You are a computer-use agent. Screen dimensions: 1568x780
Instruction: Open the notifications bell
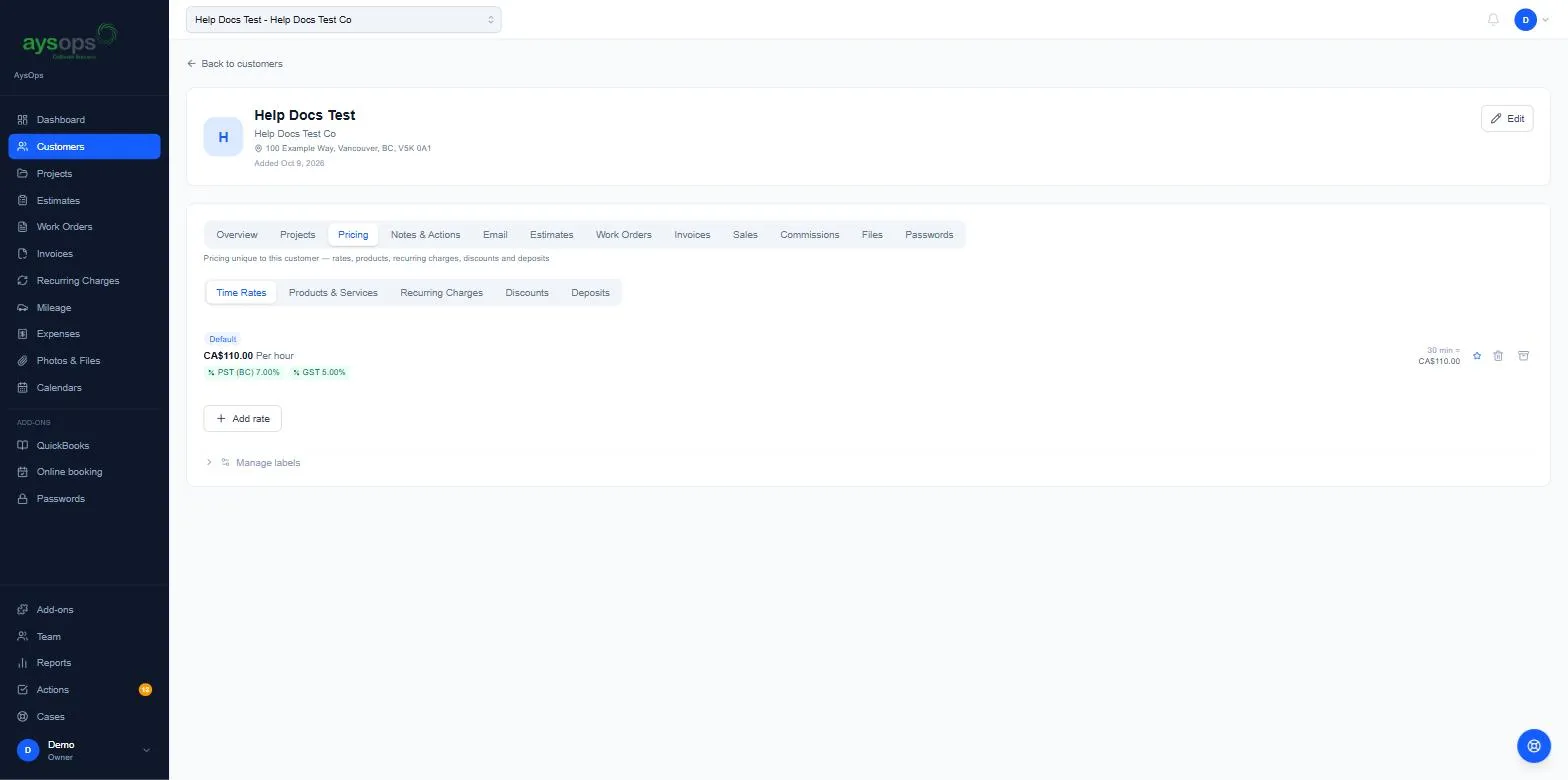(x=1493, y=20)
